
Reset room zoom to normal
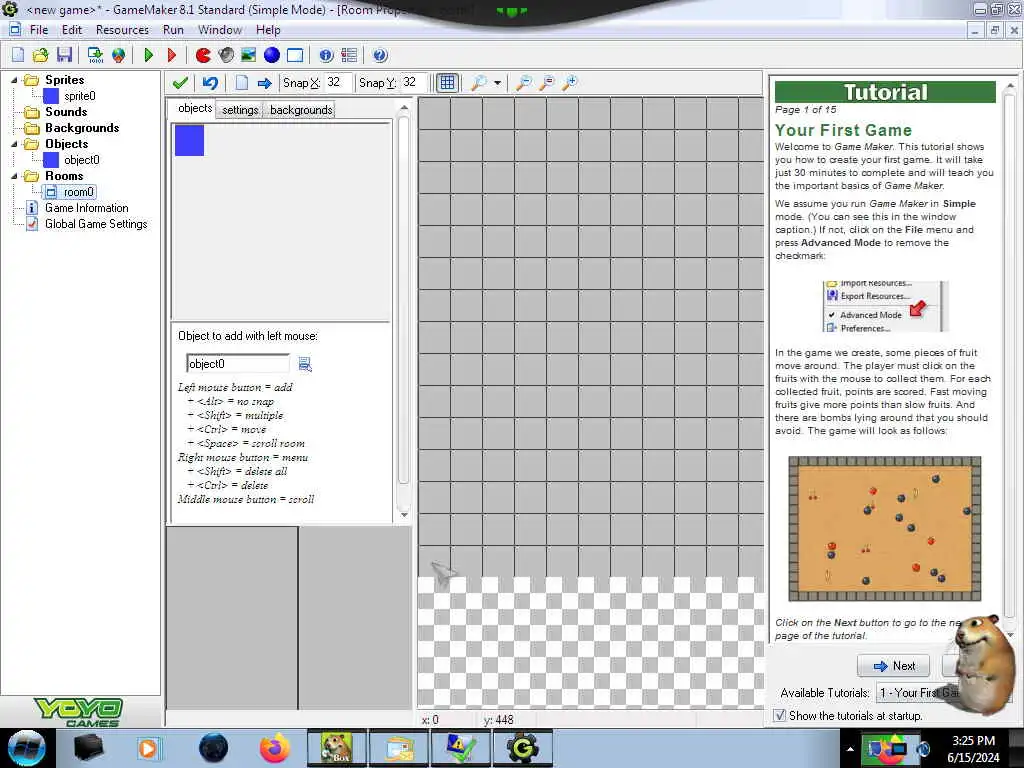[547, 83]
